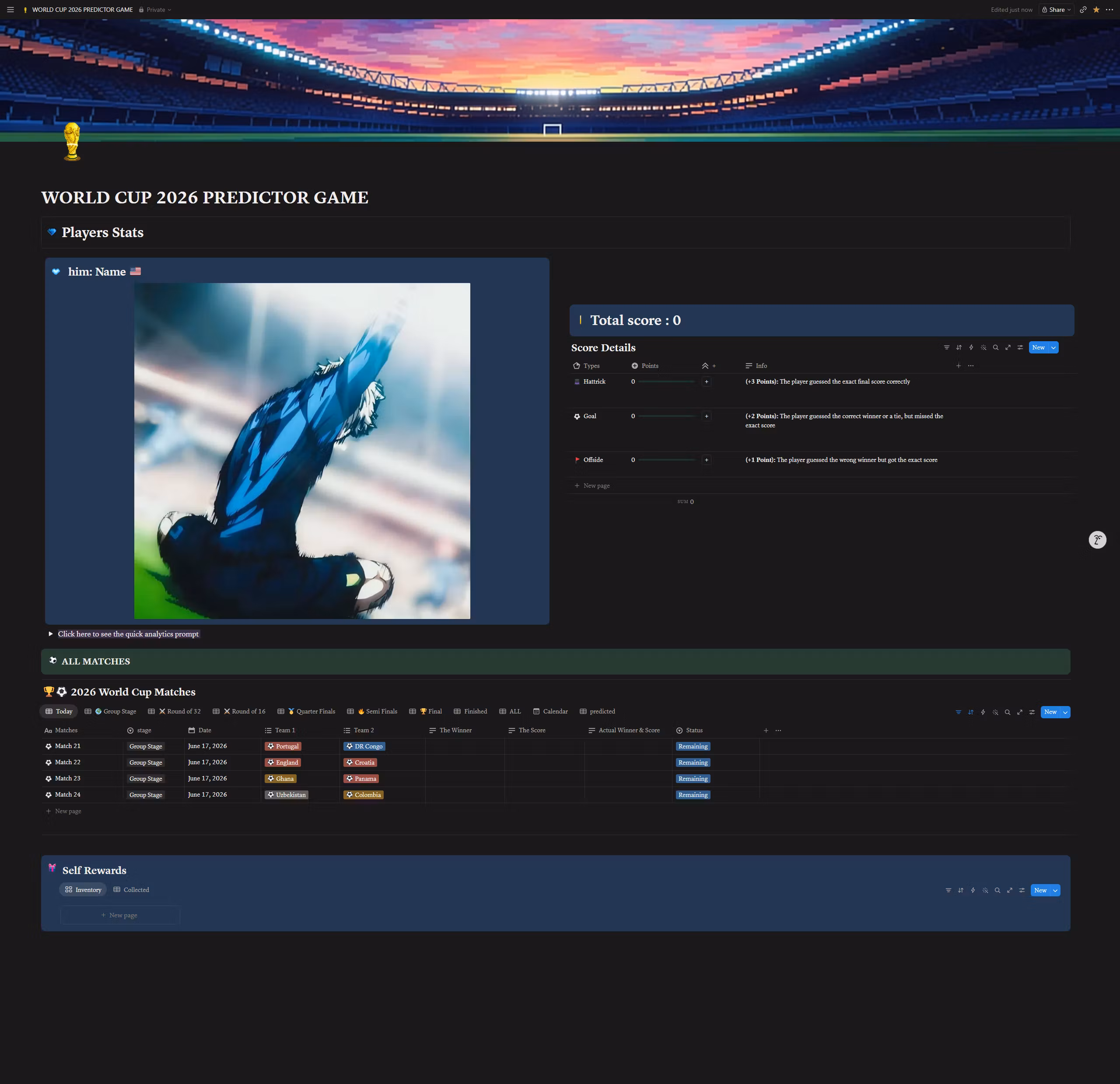
Task: Increment Goal points with plus button
Action: 706,416
